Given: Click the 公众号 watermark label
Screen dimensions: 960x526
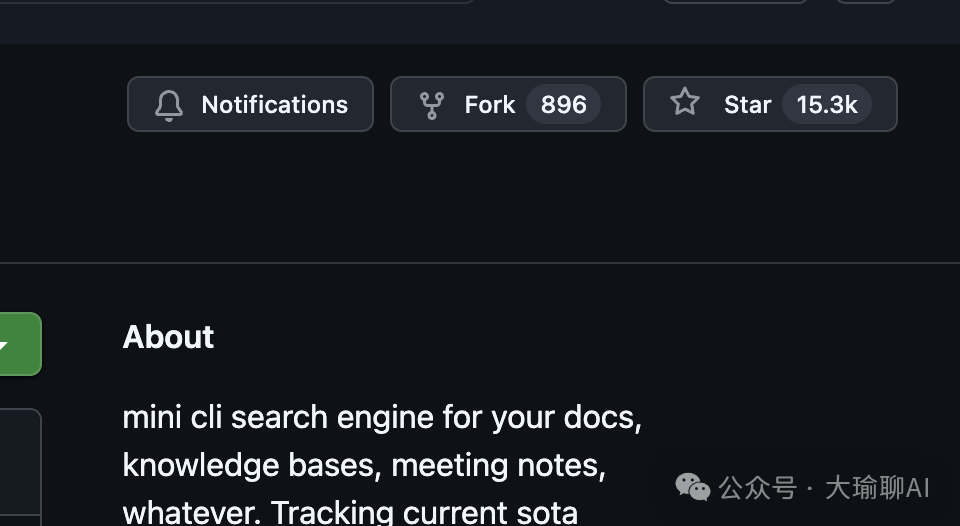Looking at the screenshot, I should pos(757,488).
